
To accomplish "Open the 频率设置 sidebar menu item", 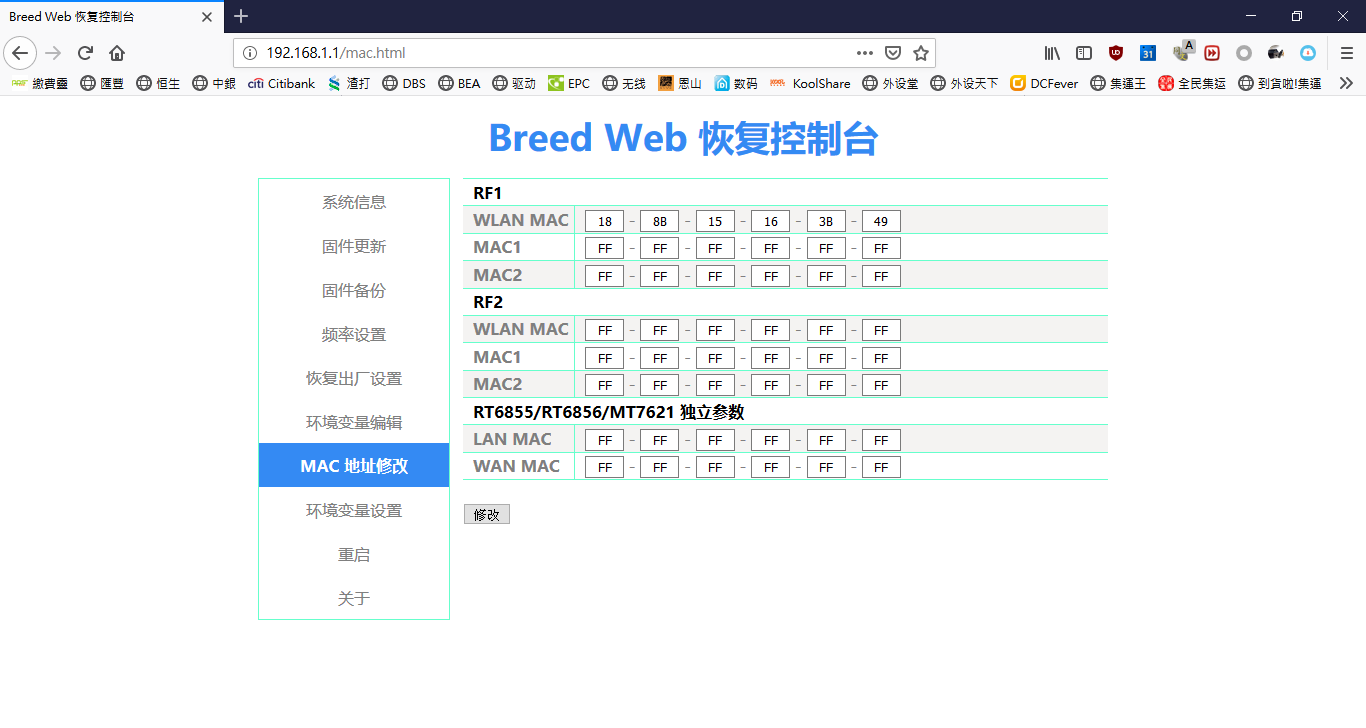I will point(354,334).
